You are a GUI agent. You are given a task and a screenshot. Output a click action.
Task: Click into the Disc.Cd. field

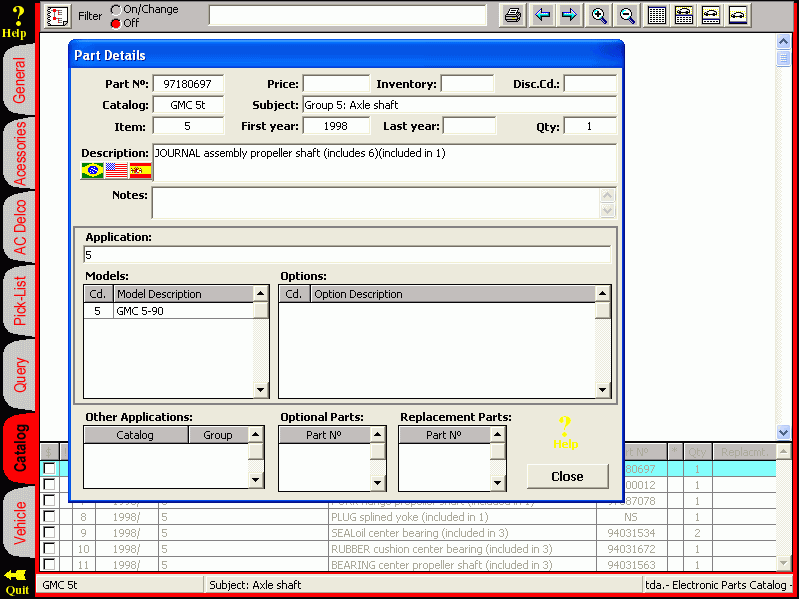(590, 84)
